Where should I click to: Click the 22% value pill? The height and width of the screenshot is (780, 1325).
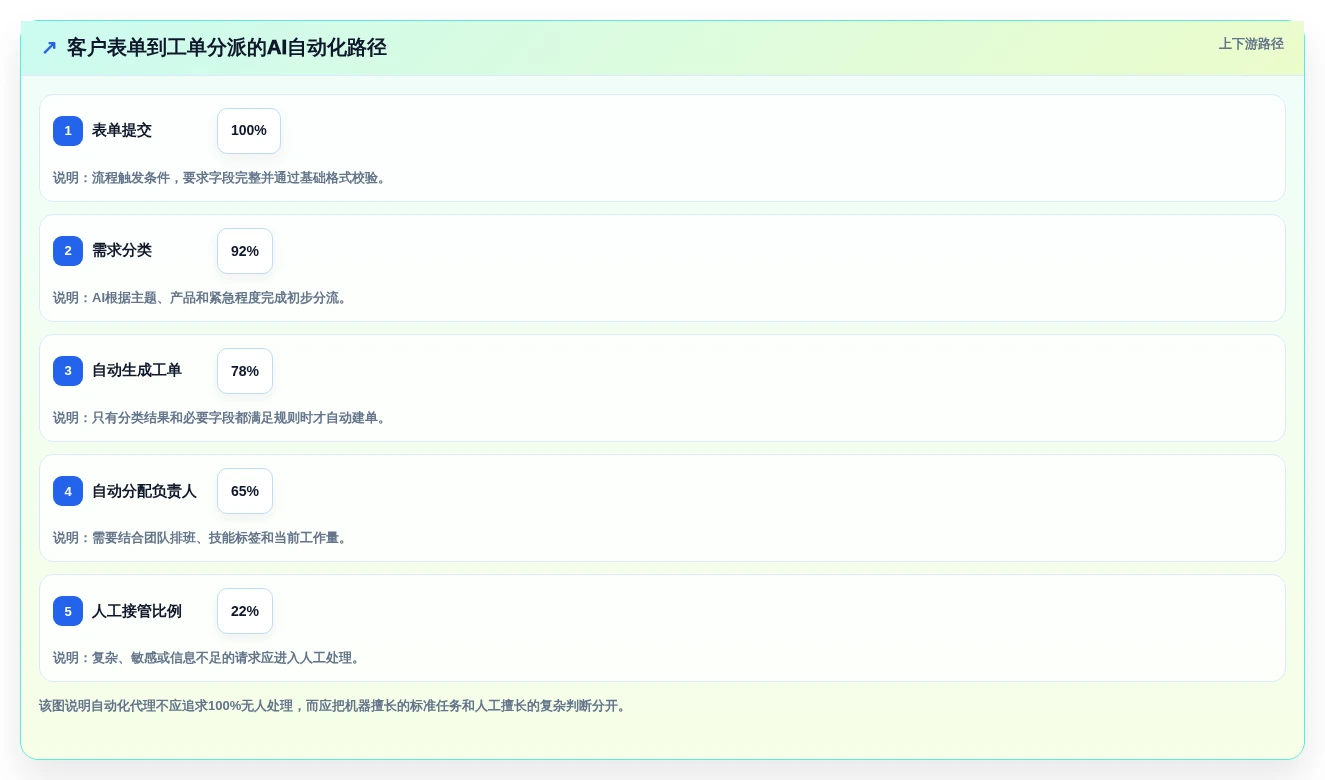pyautogui.click(x=245, y=611)
